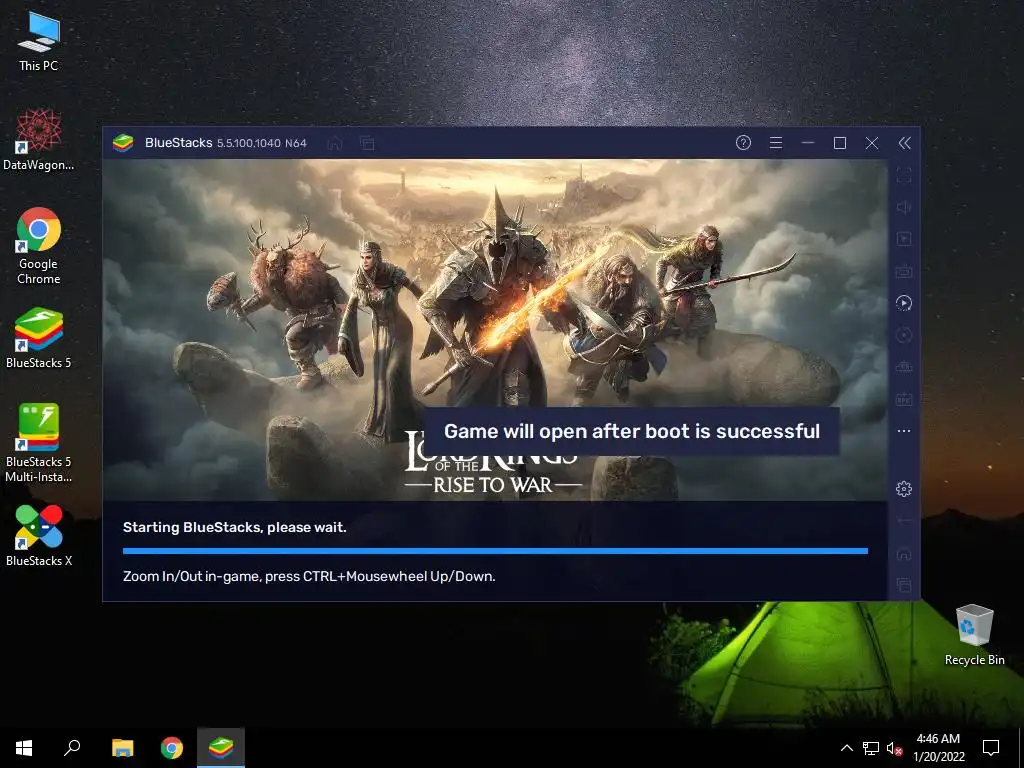The width and height of the screenshot is (1024, 768).
Task: Click the Zoom In/Out tip text
Action: 309,576
